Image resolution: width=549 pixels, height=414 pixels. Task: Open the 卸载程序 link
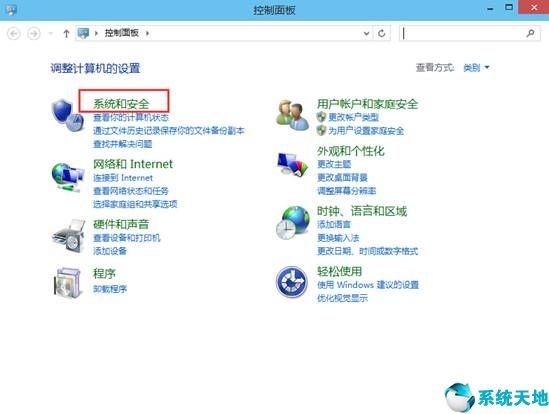110,289
